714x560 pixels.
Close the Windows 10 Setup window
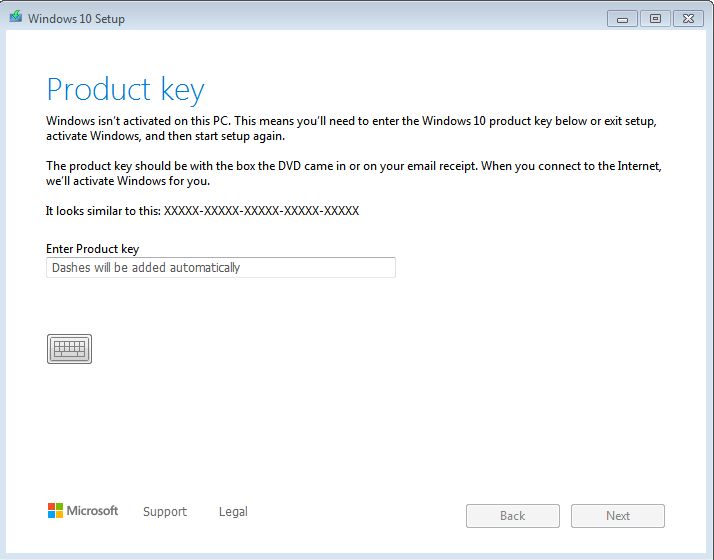[688, 19]
